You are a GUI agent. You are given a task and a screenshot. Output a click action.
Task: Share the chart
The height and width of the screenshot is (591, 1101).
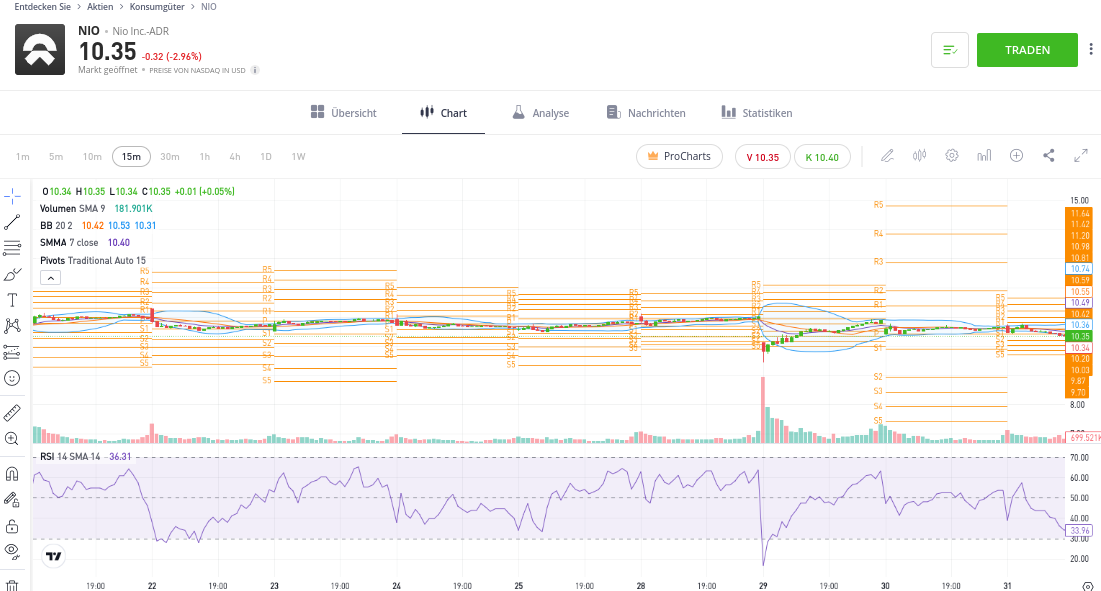[x=1048, y=156]
